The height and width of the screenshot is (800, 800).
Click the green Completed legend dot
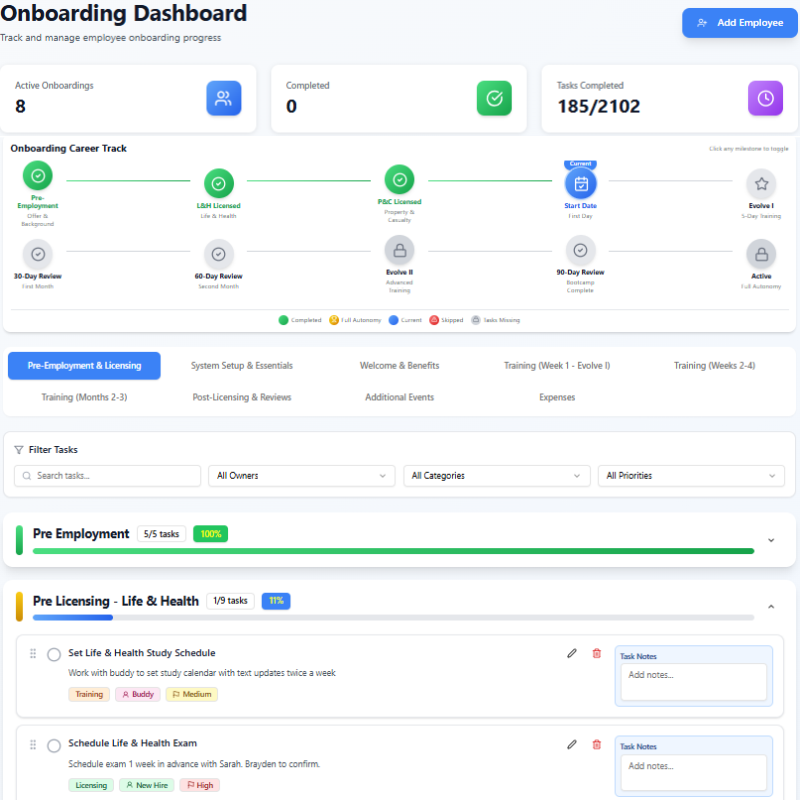[283, 320]
